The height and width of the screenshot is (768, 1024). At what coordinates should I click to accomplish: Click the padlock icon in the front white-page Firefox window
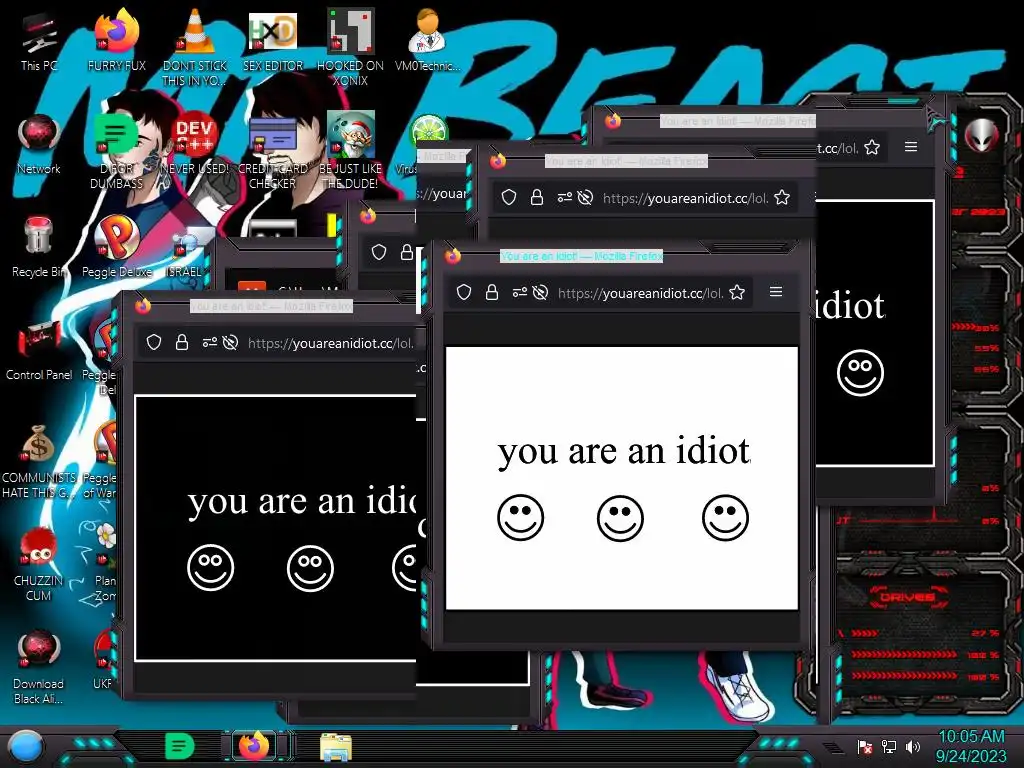click(x=492, y=293)
